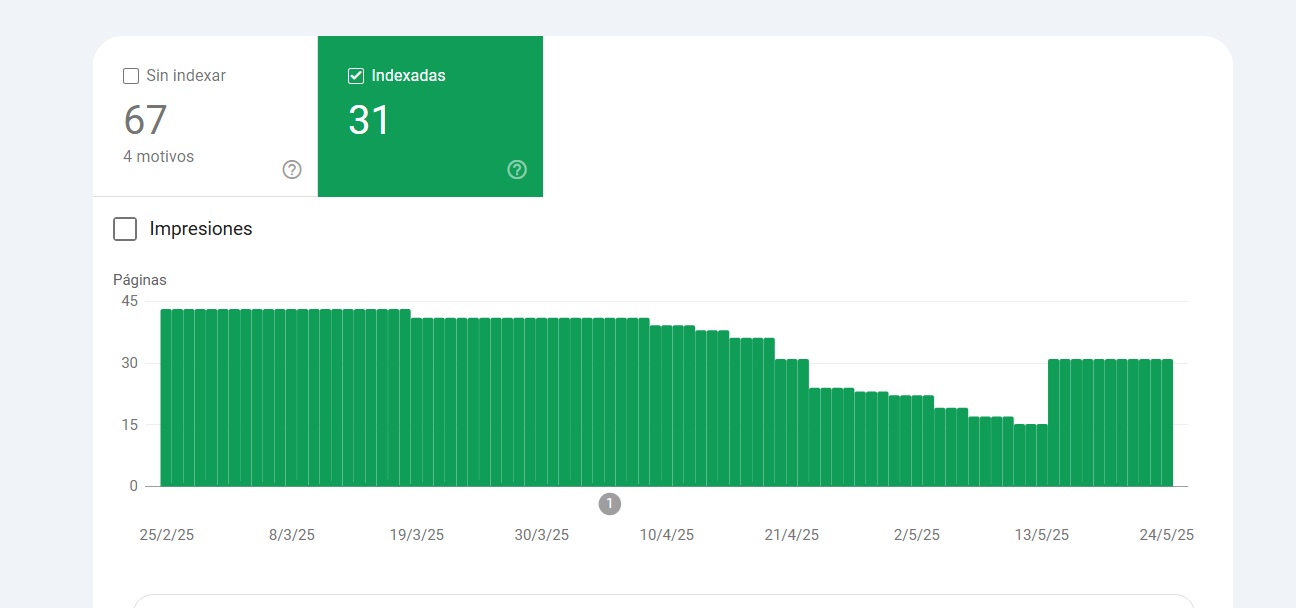The width and height of the screenshot is (1296, 608).
Task: Click the bar above the 2/5/25 label
Action: coord(916,440)
